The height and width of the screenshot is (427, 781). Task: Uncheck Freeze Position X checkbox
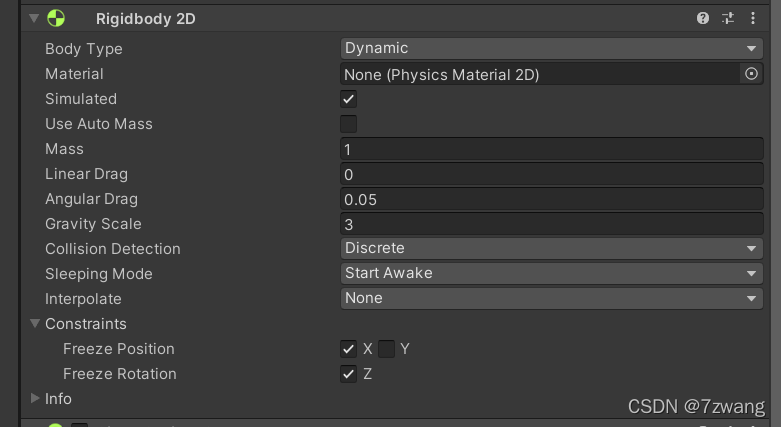pos(349,349)
